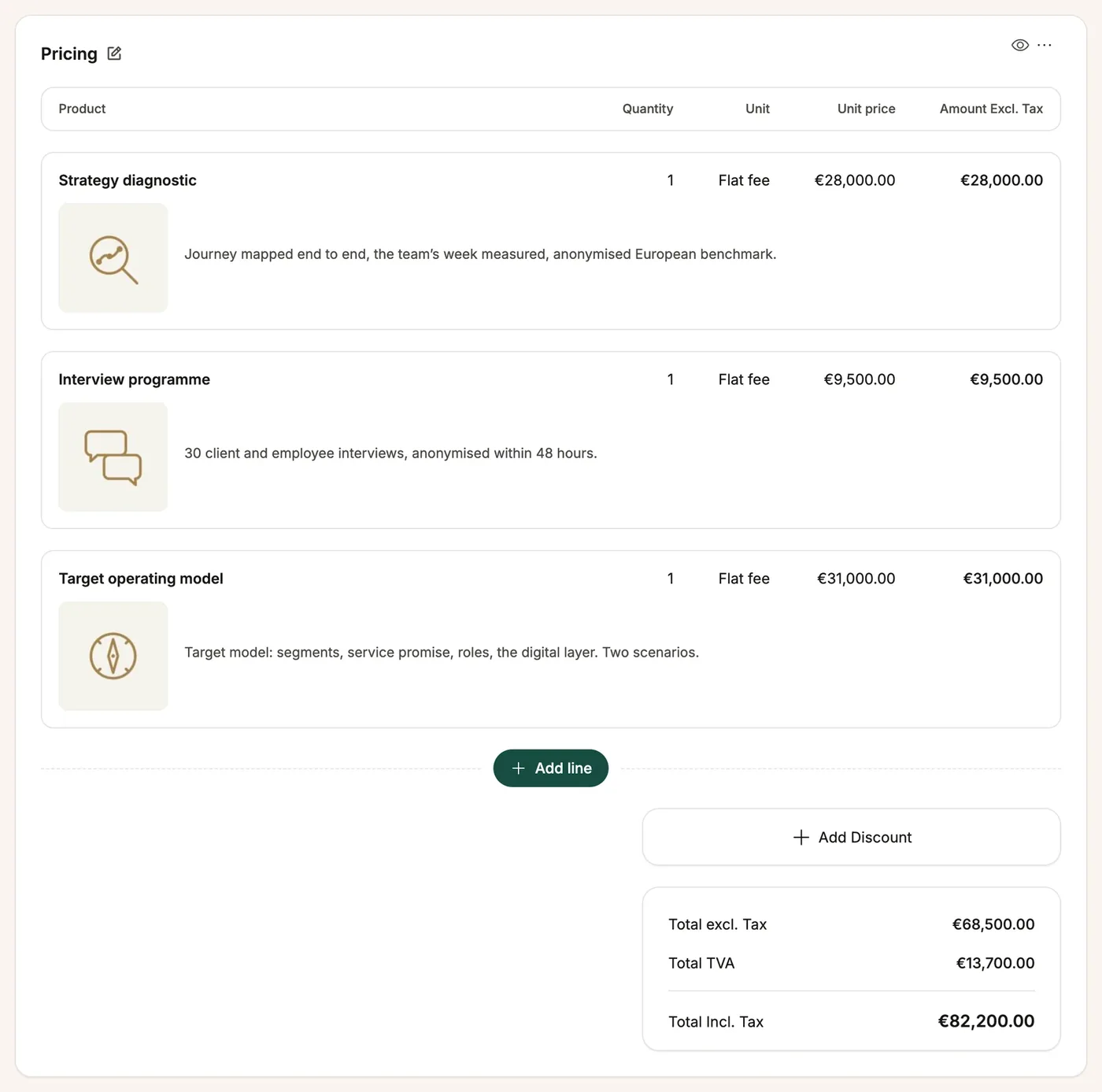
Task: Click the Add Discount button
Action: (852, 837)
